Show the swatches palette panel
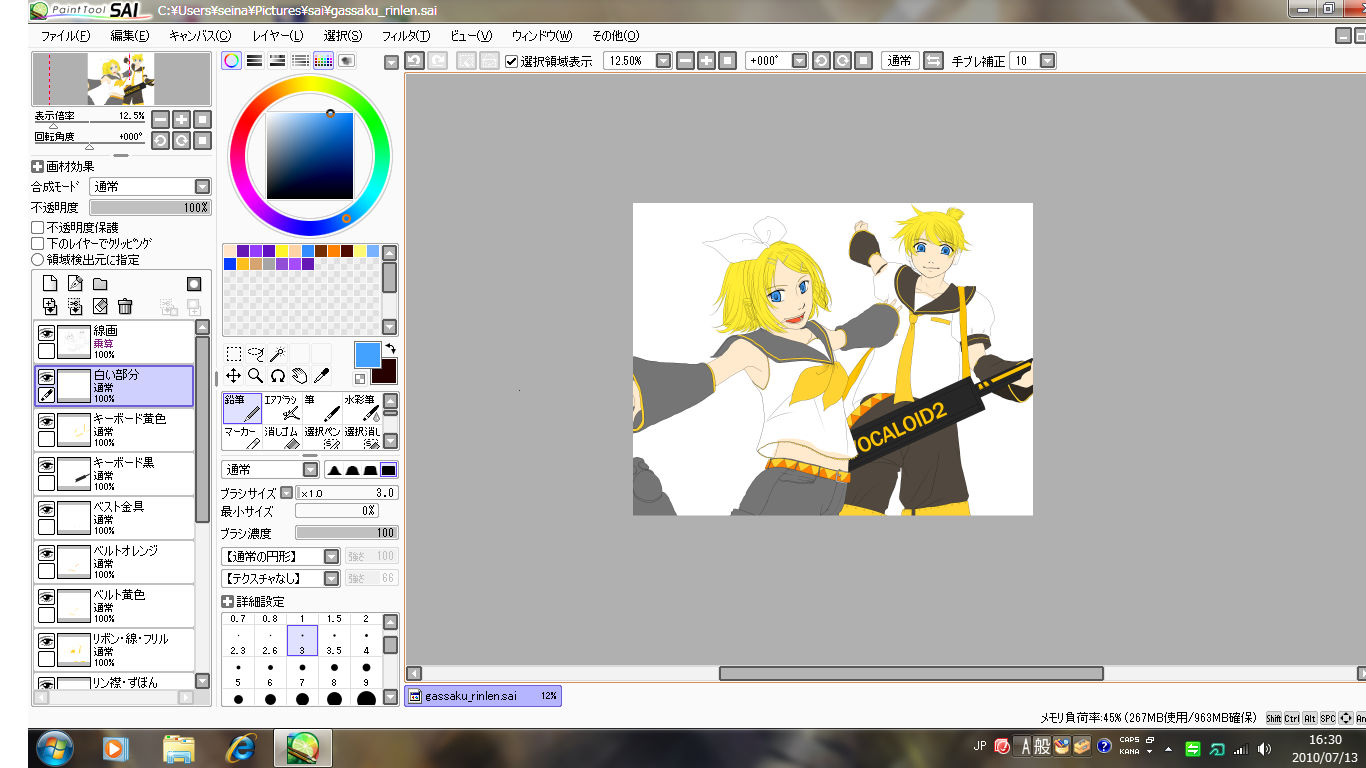 (x=323, y=60)
